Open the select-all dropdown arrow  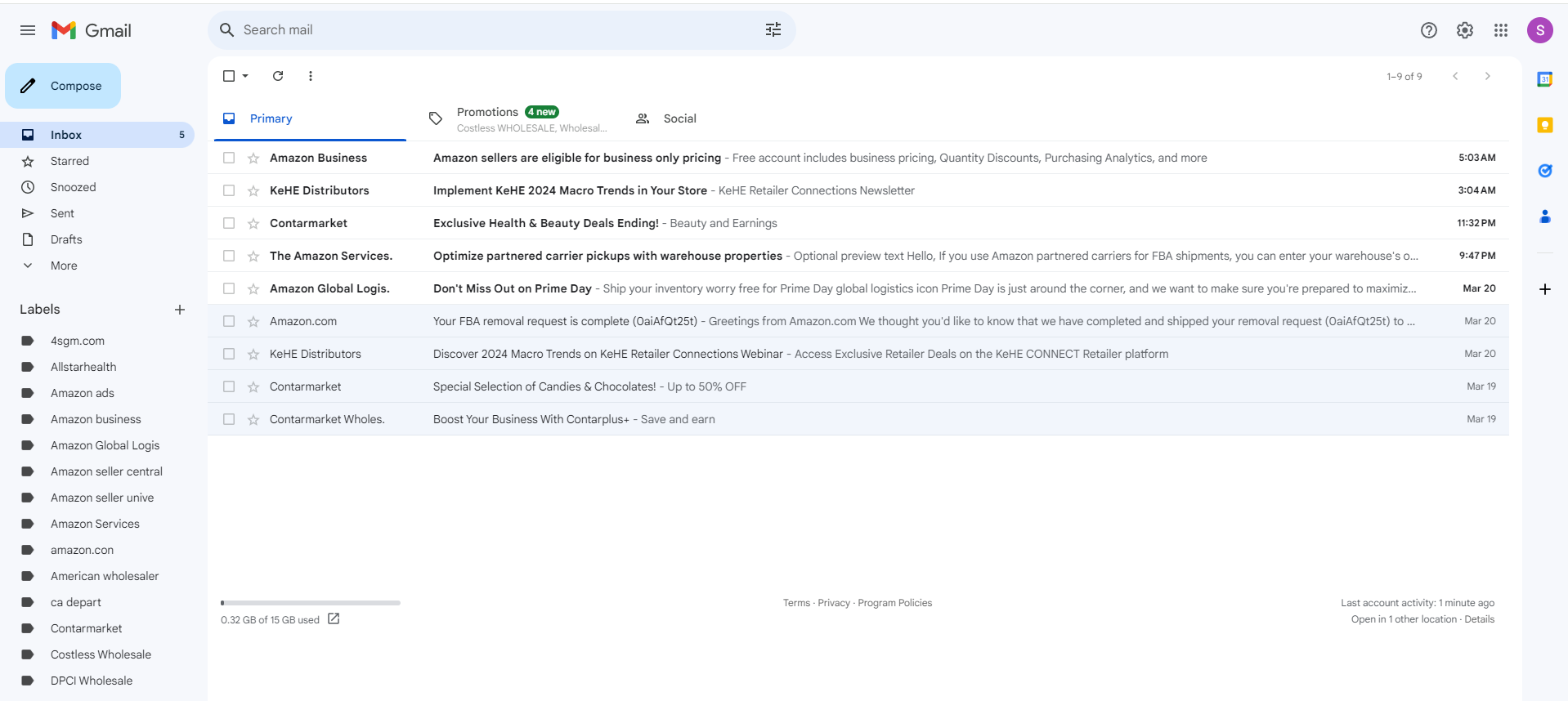click(245, 76)
